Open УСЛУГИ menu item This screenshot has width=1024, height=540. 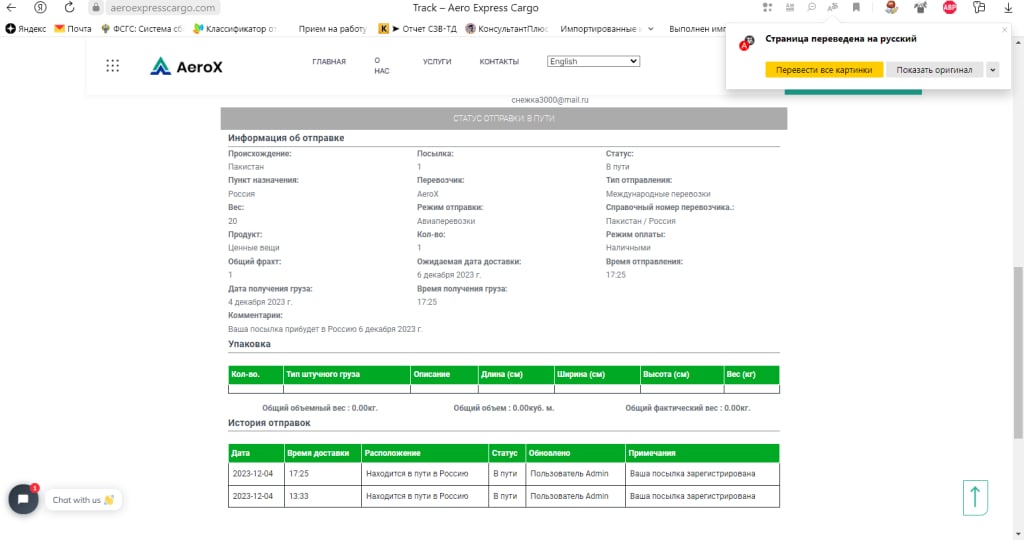437,61
